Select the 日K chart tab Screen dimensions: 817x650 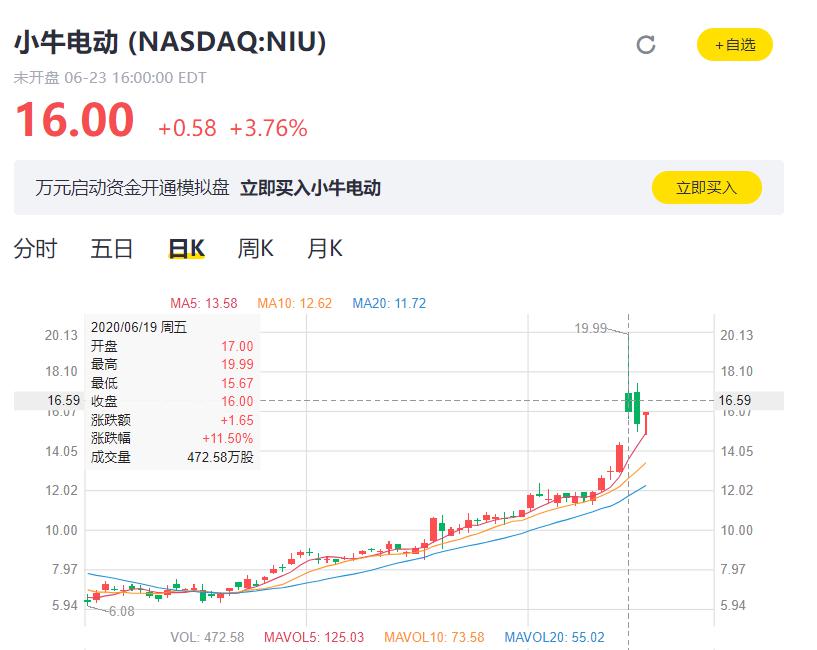pyautogui.click(x=187, y=248)
